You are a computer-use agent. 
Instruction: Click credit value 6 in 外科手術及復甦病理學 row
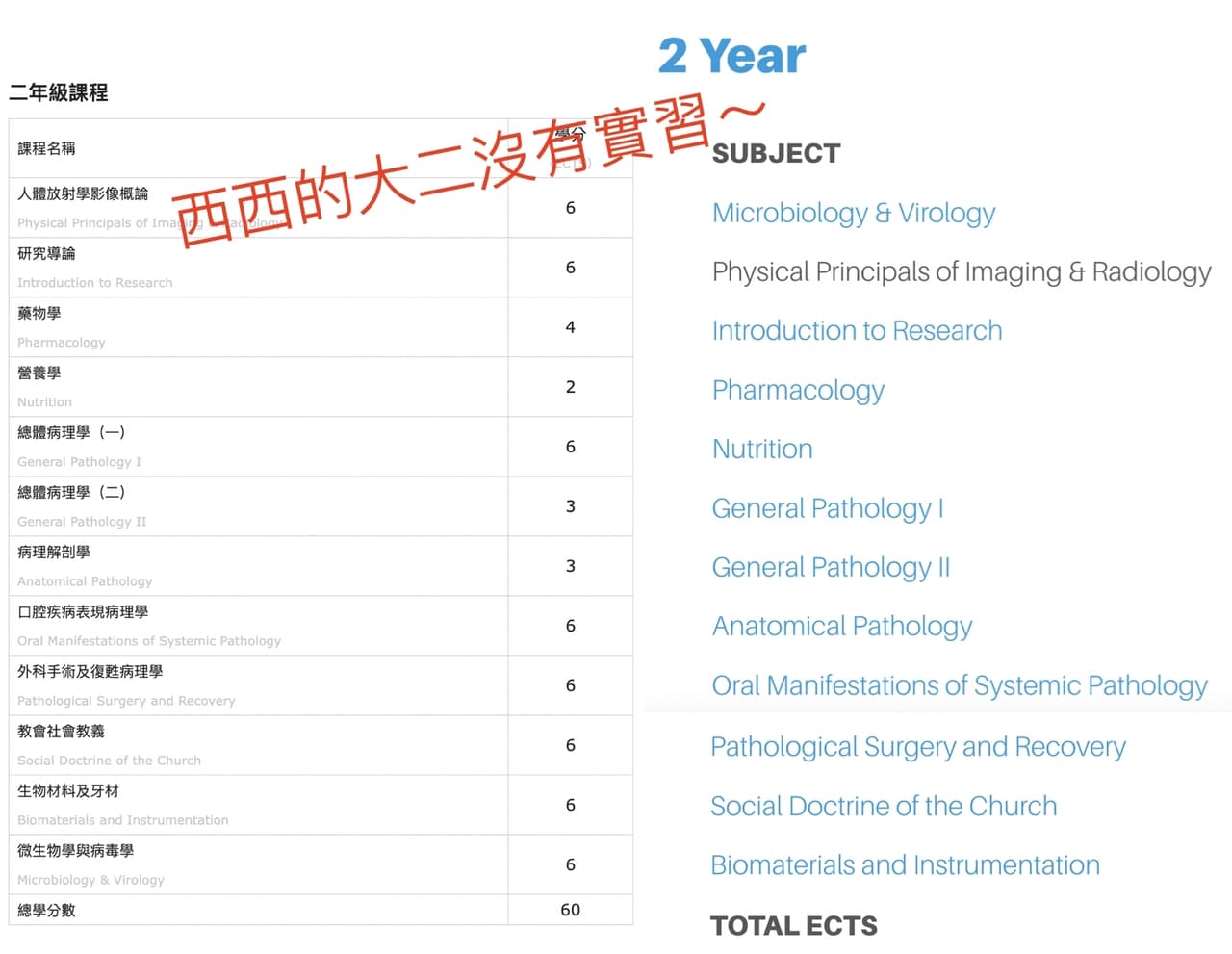(x=571, y=685)
